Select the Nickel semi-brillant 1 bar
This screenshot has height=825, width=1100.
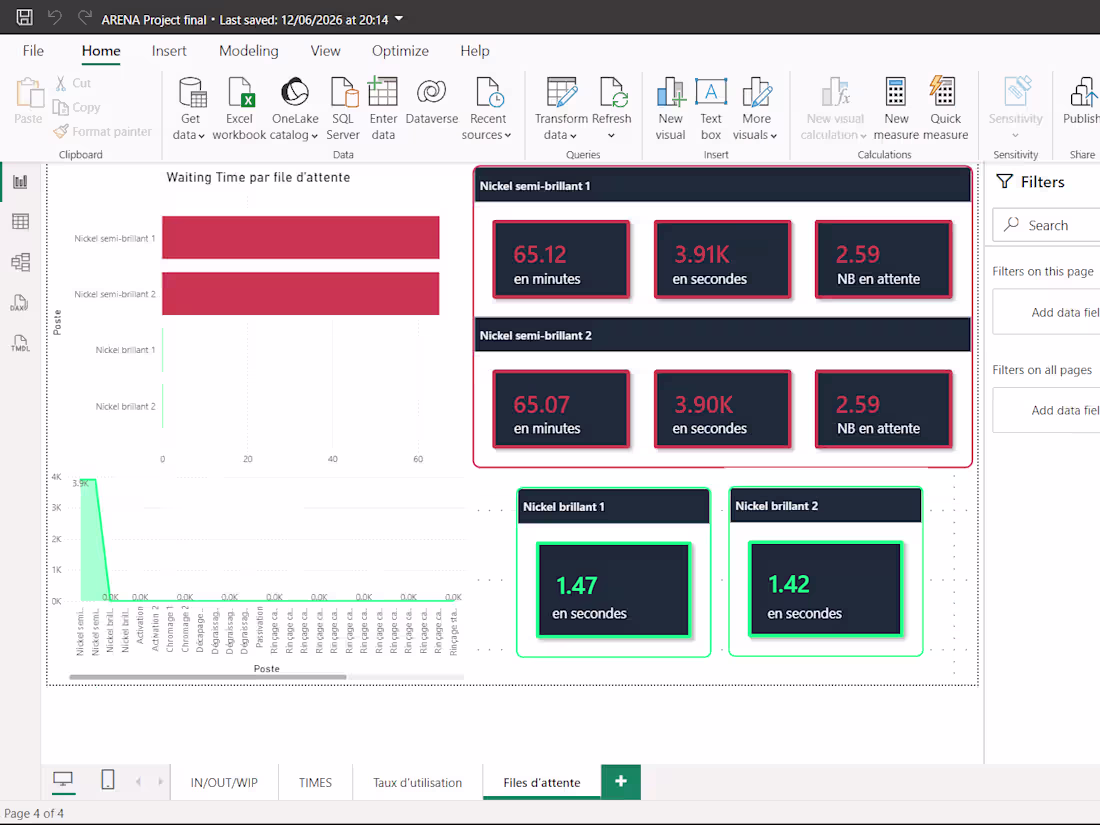[x=300, y=238]
